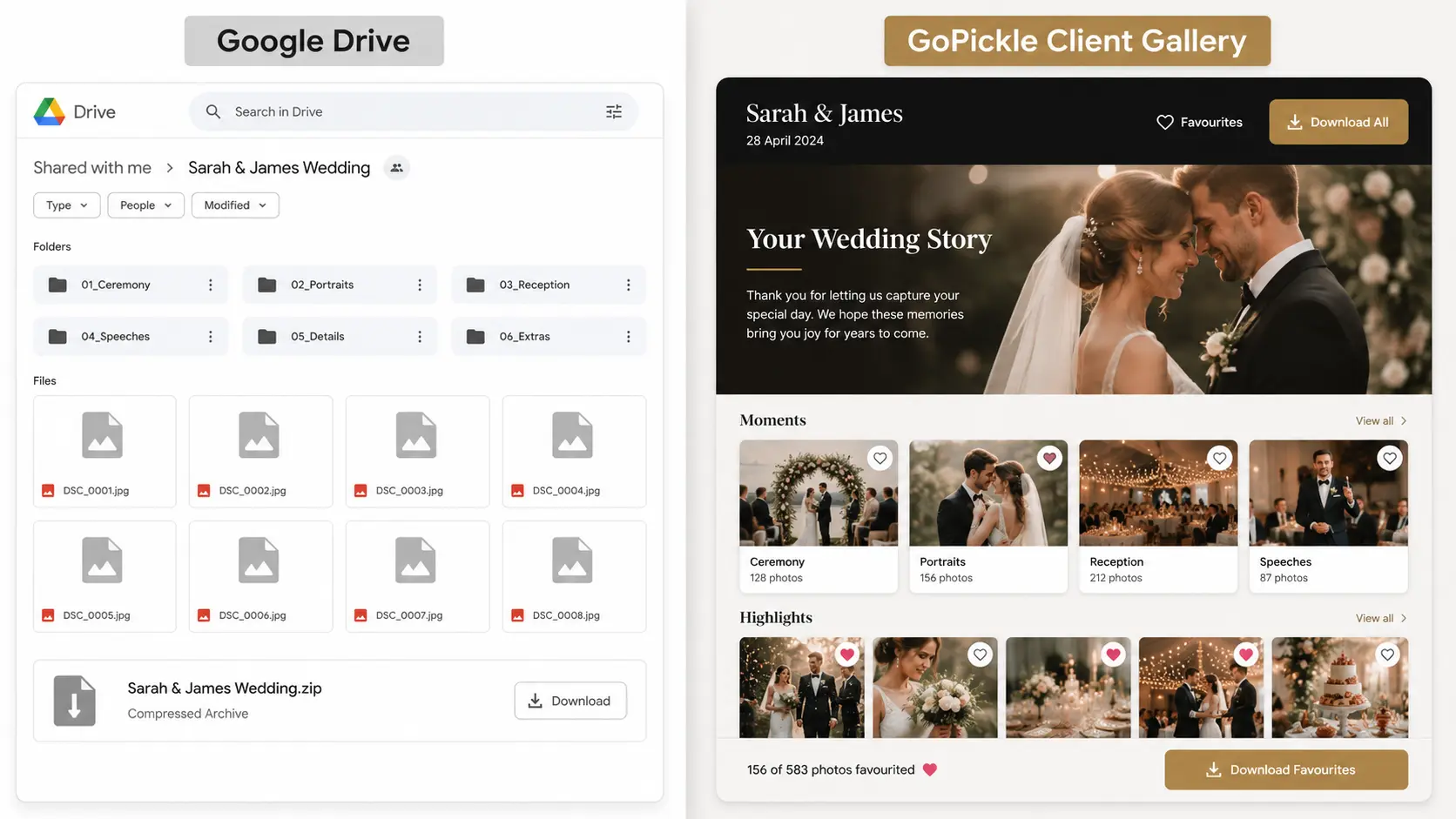Viewport: 1456px width, 819px height.
Task: Open more options for 03_Reception folder
Action: click(628, 285)
